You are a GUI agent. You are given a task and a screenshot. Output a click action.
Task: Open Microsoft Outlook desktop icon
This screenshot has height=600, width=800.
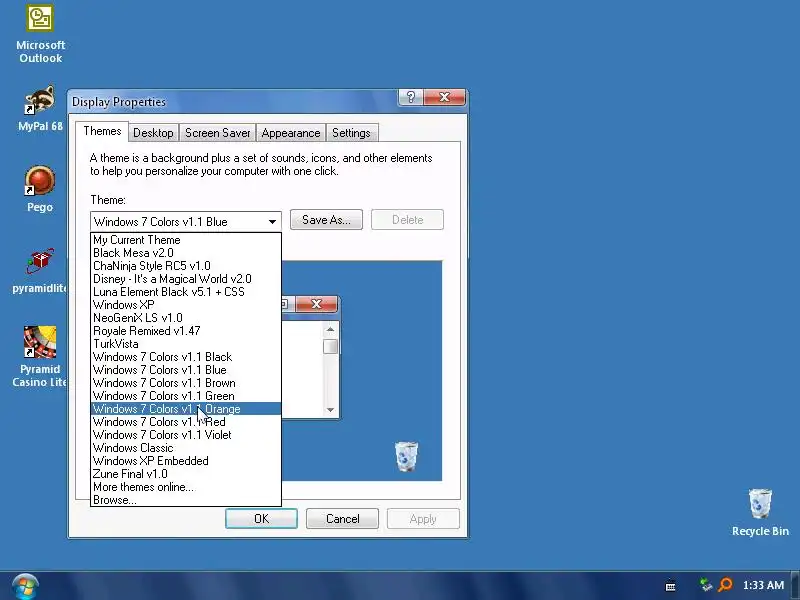40,34
